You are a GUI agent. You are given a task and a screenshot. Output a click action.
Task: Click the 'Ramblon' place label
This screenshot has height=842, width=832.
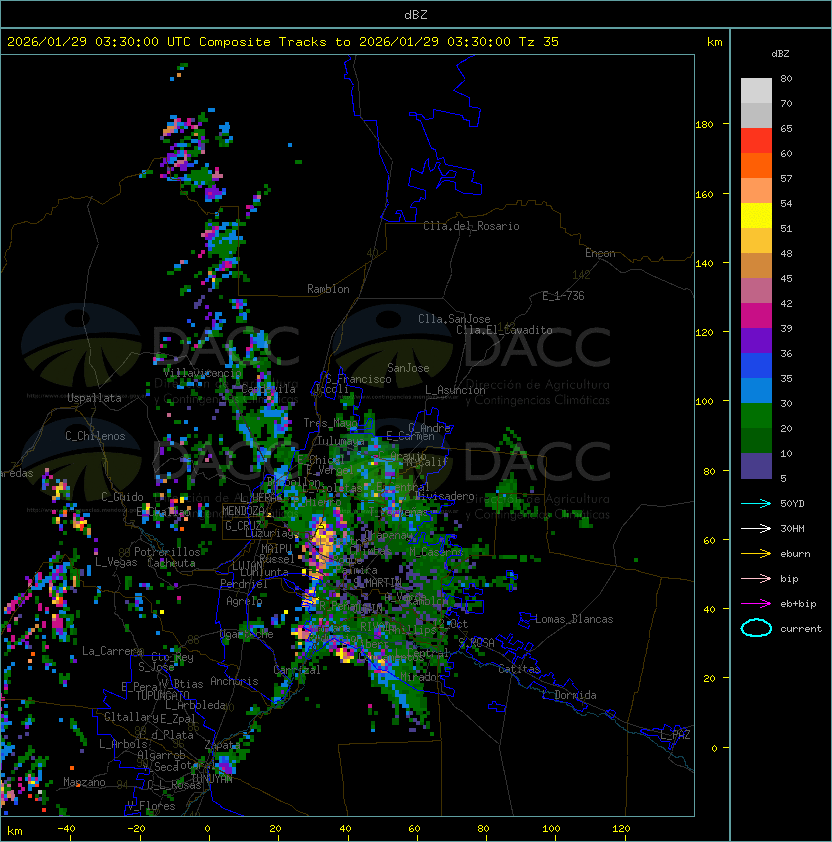[328, 289]
